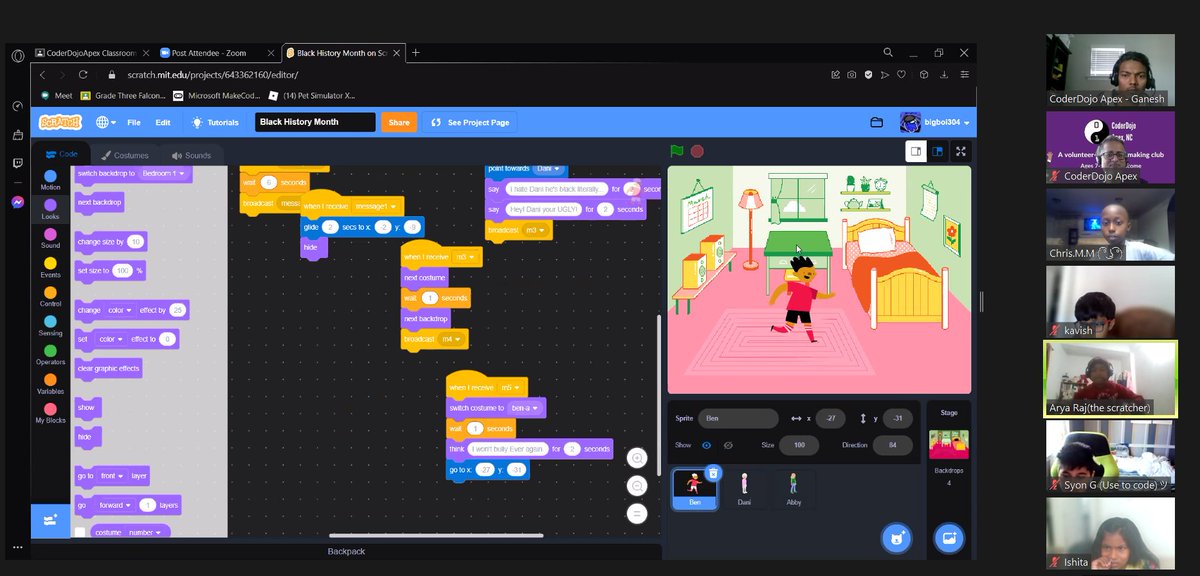
Task: Select the Sensing block category
Action: [x=50, y=326]
